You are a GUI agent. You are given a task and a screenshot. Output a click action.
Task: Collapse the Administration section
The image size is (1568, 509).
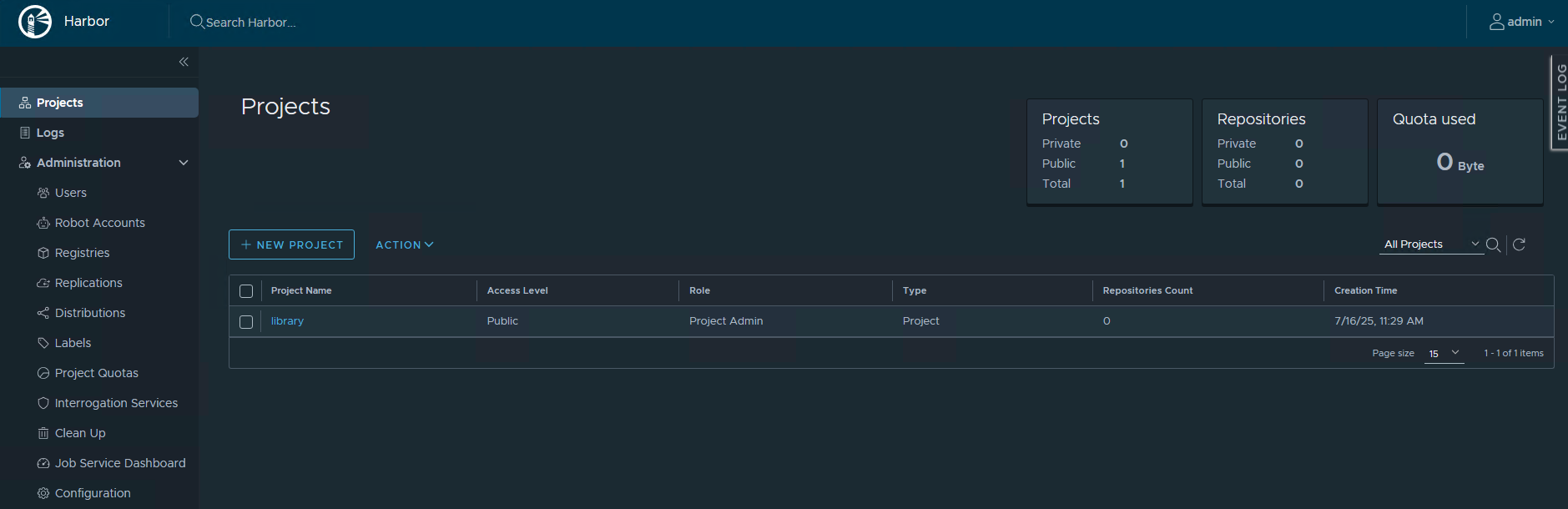pyautogui.click(x=184, y=163)
